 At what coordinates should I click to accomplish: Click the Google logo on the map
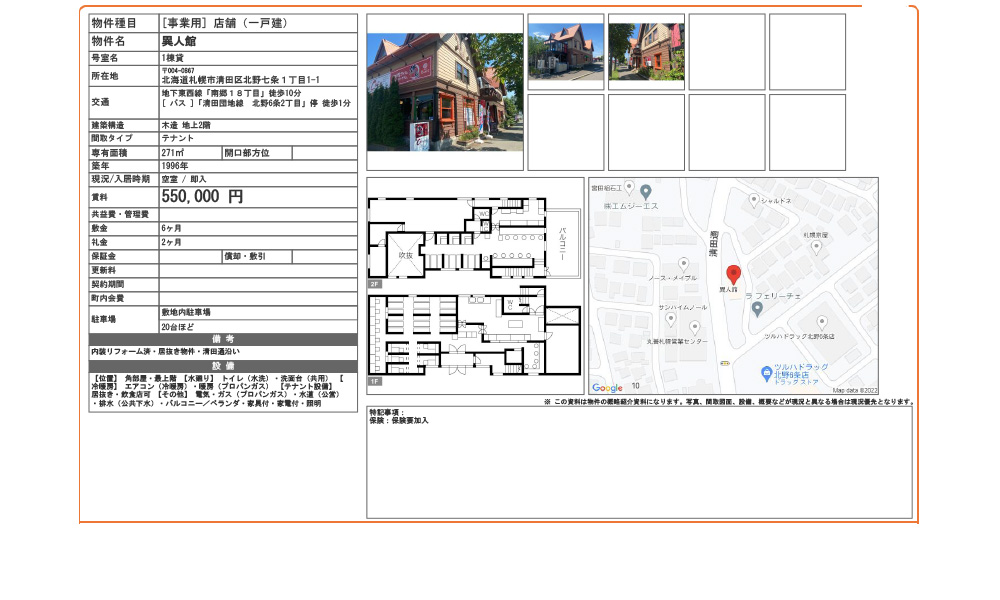(x=607, y=386)
